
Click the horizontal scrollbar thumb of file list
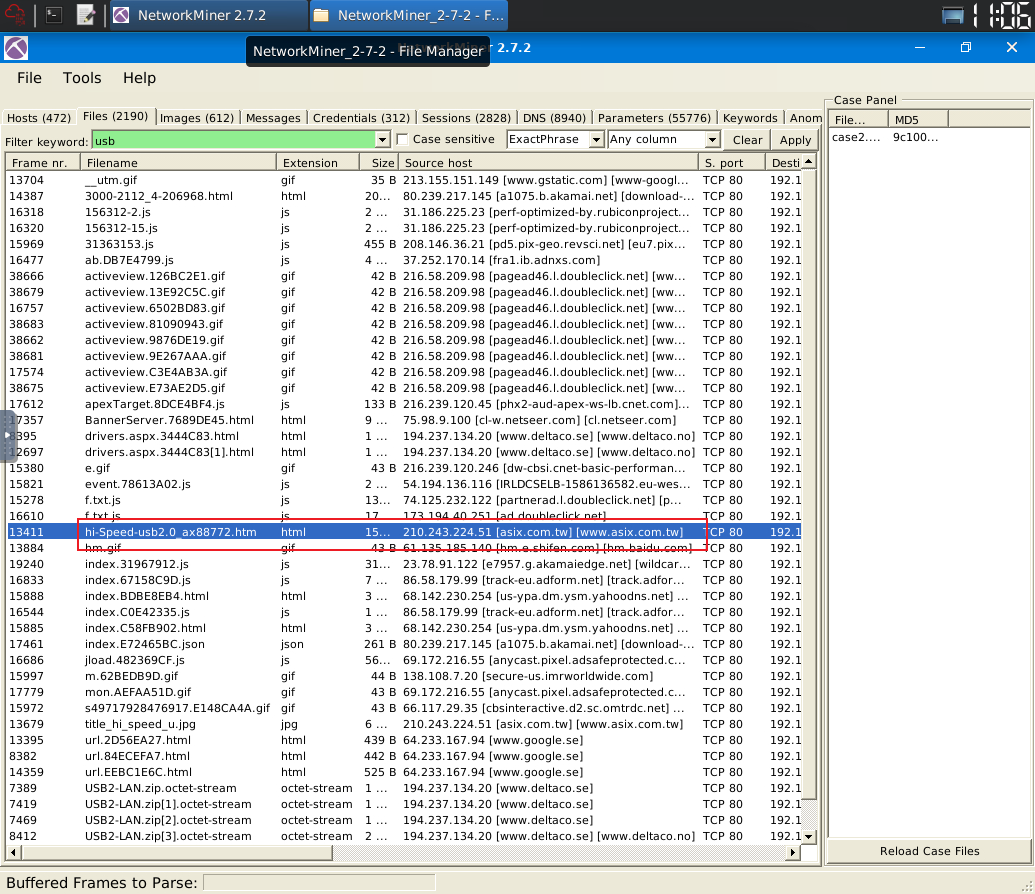(176, 852)
